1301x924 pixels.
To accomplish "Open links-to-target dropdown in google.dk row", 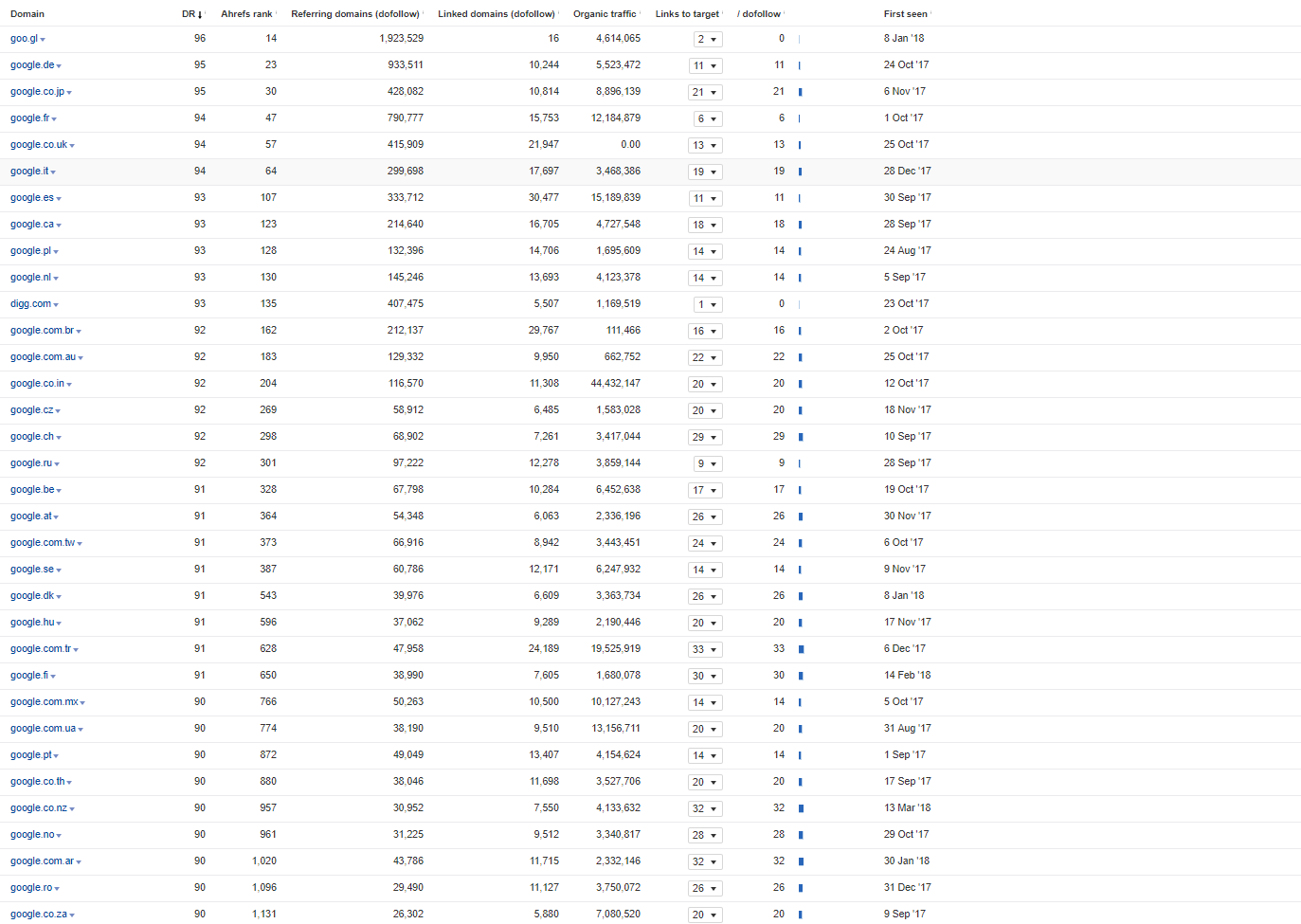I will 705,596.
